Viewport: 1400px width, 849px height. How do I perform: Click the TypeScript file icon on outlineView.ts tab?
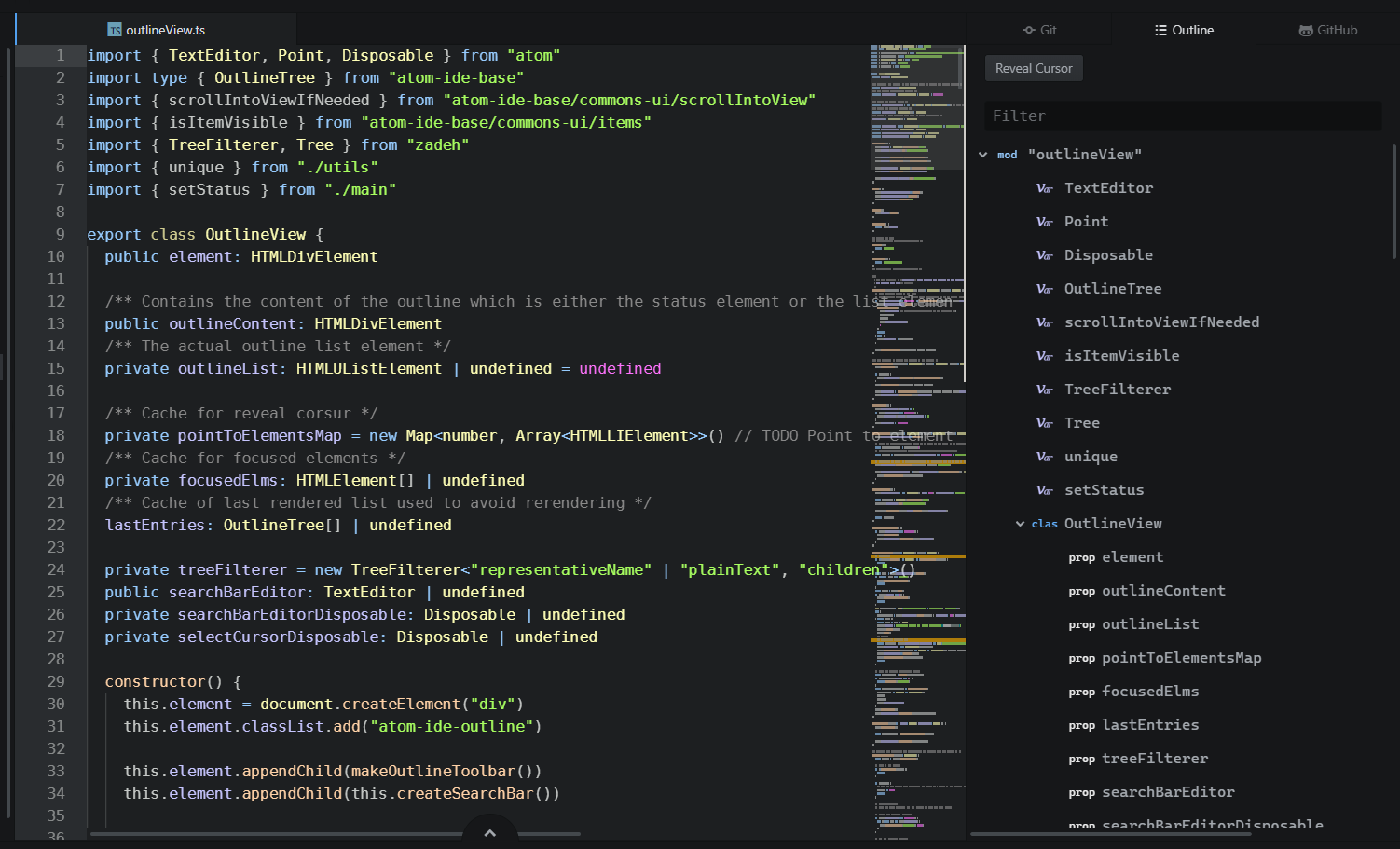coord(115,30)
